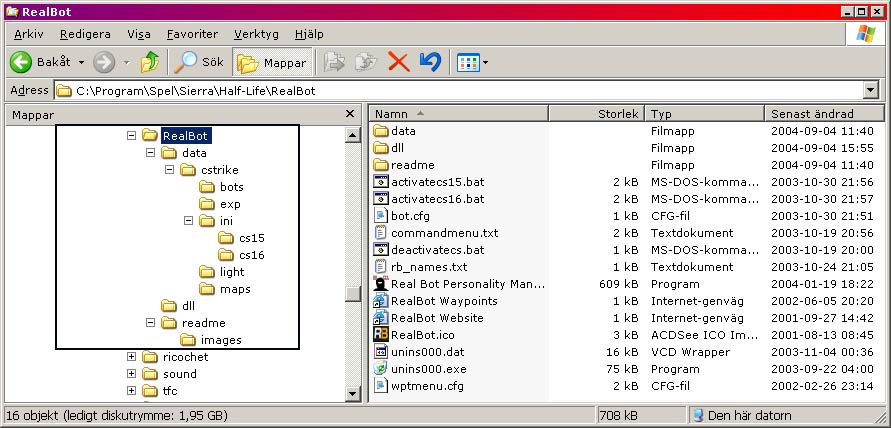
Task: Open the Visa menu
Action: click(139, 34)
